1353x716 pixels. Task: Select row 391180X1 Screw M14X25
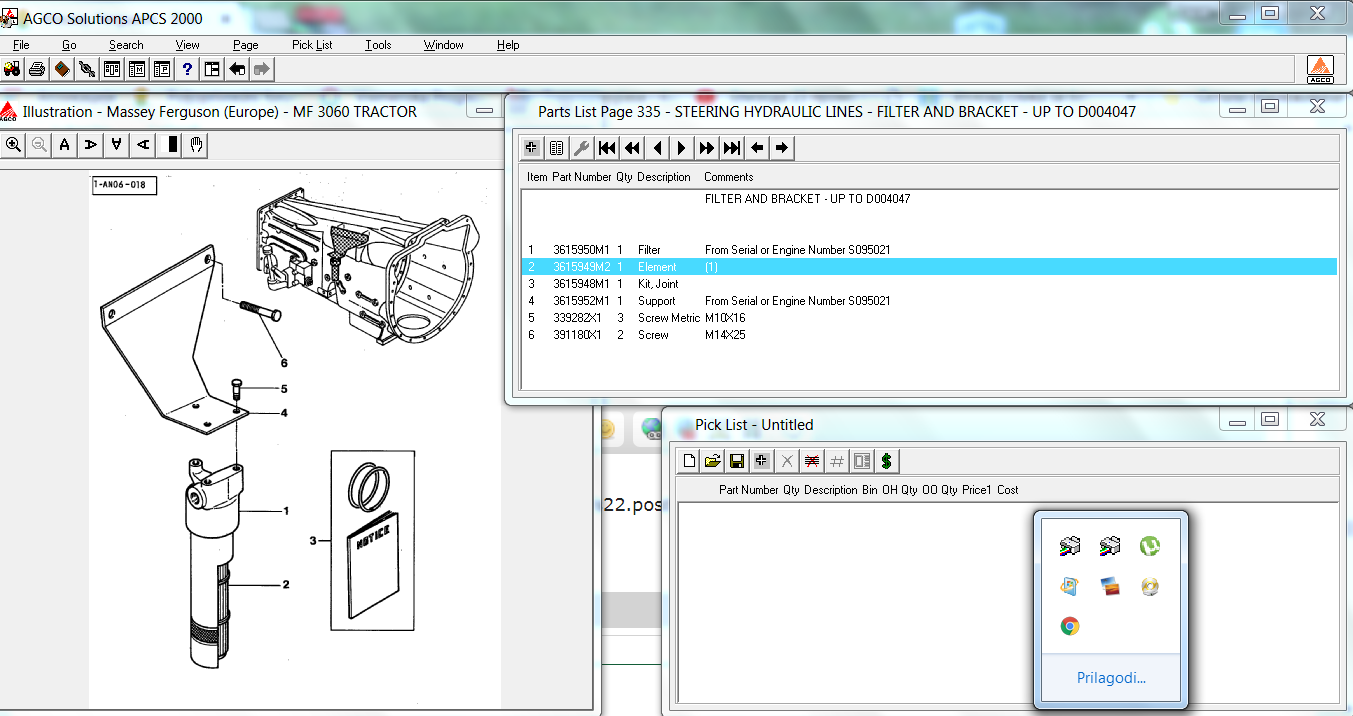tap(930, 335)
